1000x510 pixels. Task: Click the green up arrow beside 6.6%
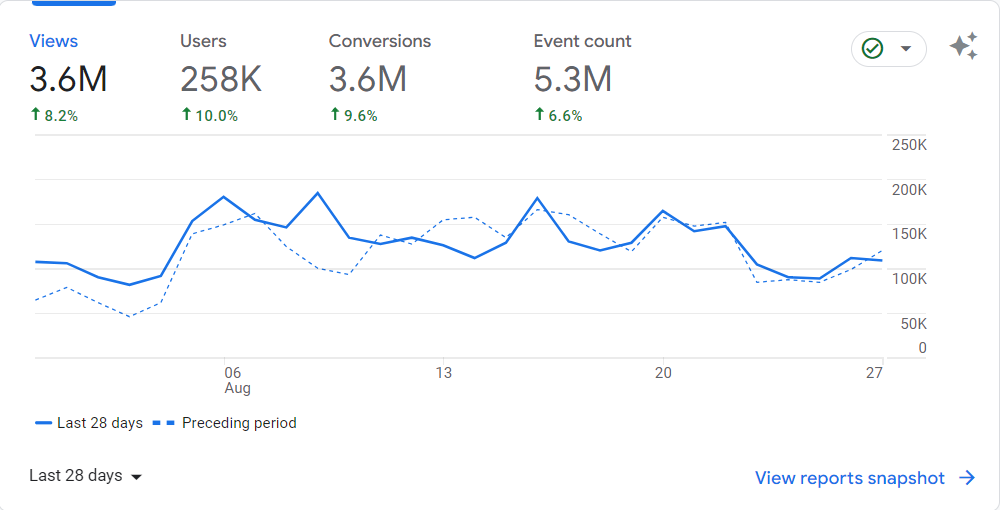(x=540, y=115)
